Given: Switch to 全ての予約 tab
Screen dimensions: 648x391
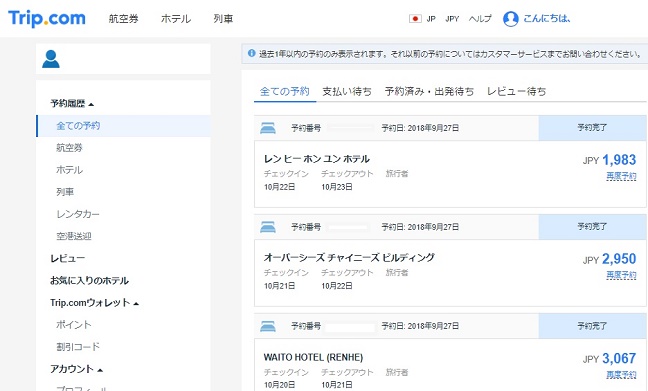Looking at the screenshot, I should [284, 91].
